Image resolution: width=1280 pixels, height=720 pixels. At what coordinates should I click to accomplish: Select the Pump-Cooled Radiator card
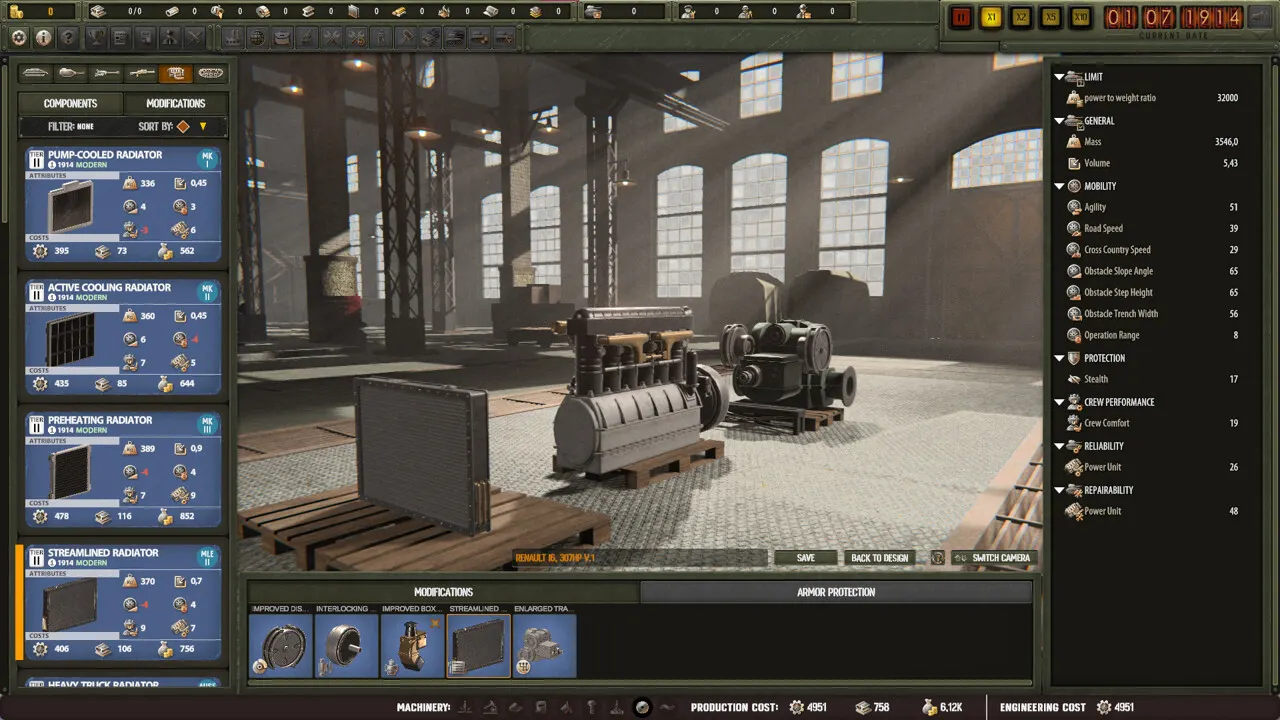tap(124, 204)
